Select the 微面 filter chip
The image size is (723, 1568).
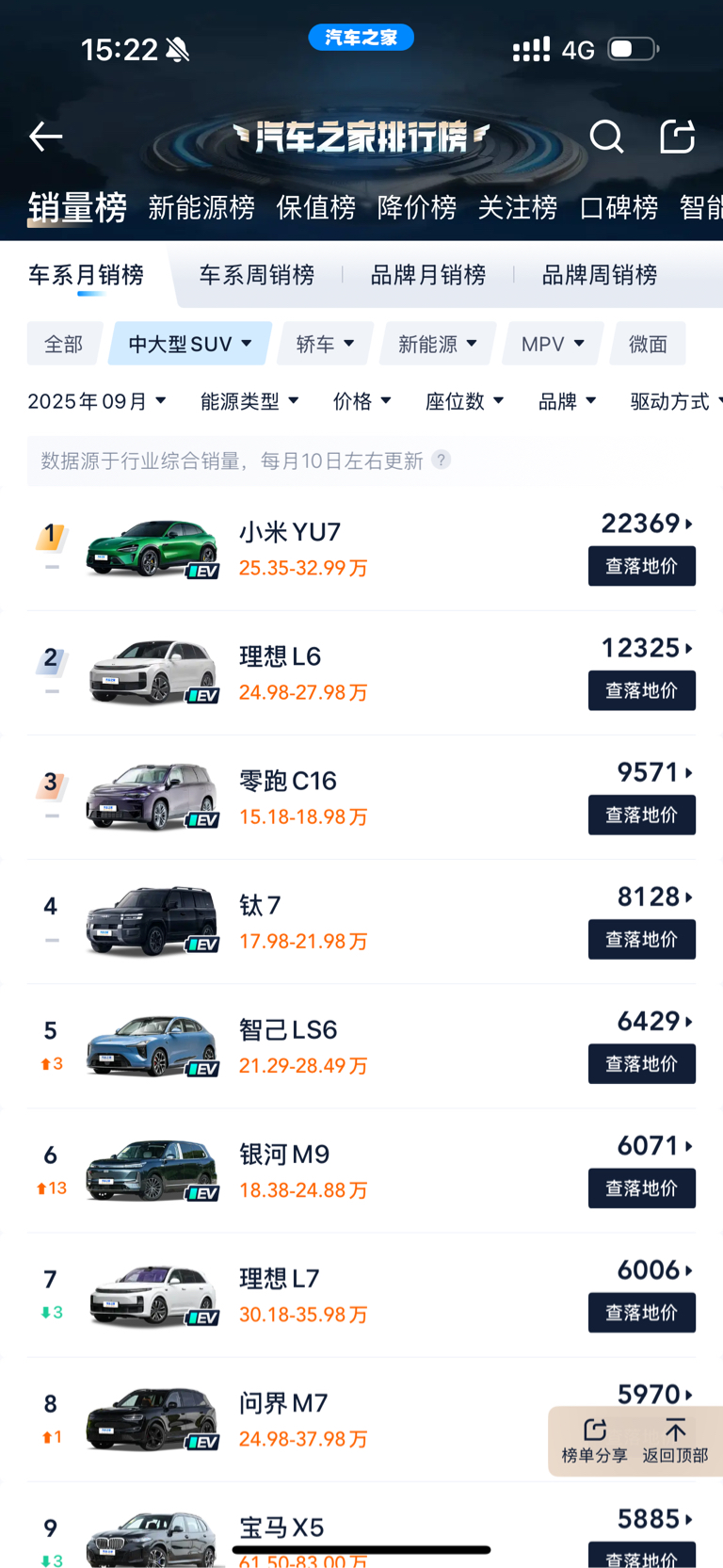648,344
